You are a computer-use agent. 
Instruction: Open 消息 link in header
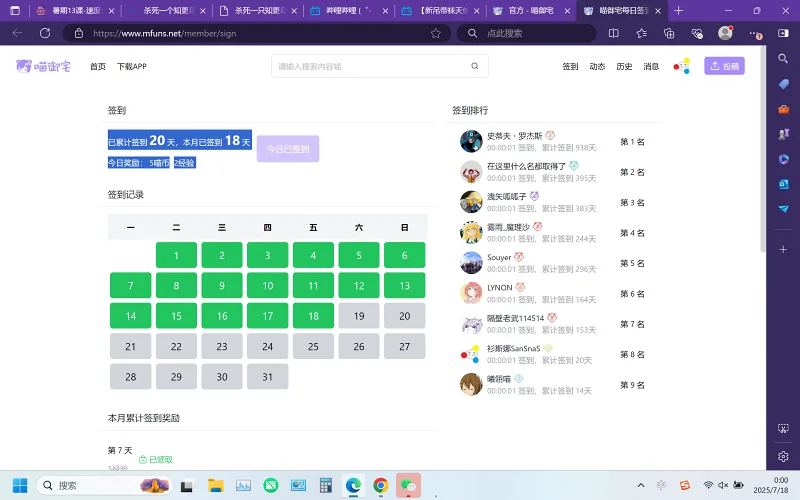pyautogui.click(x=651, y=66)
